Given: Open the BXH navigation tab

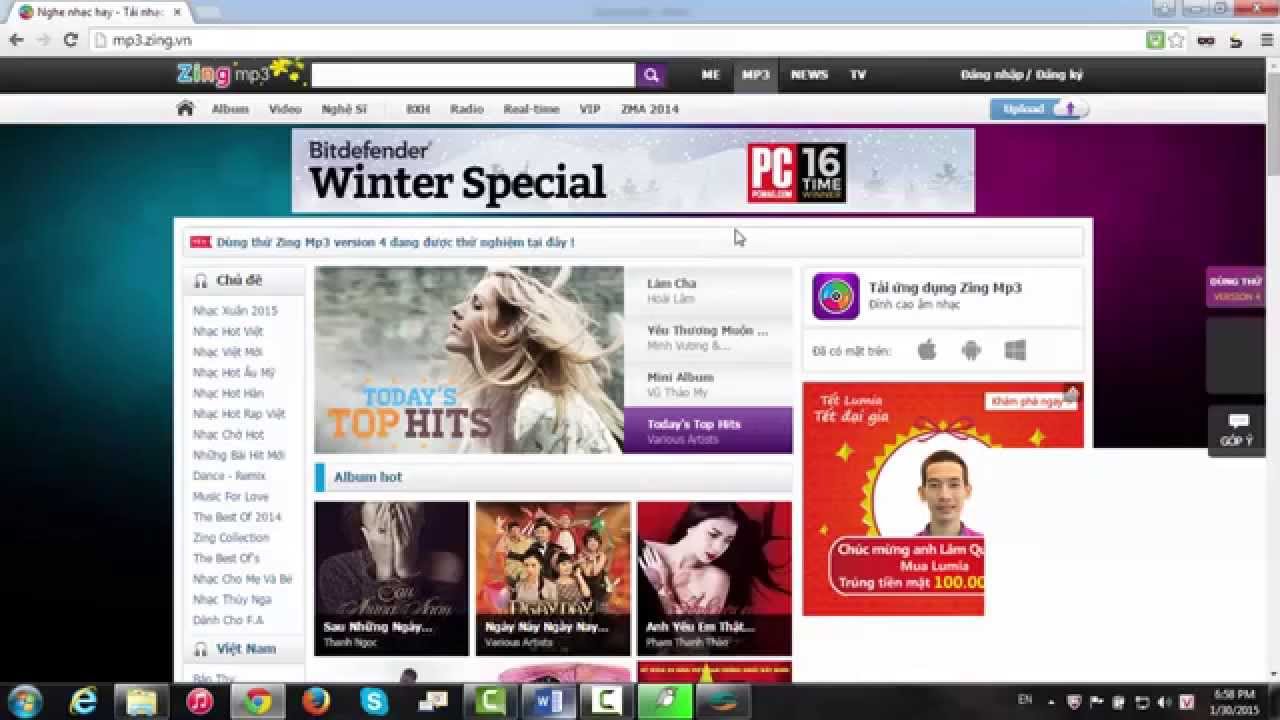Looking at the screenshot, I should [418, 109].
